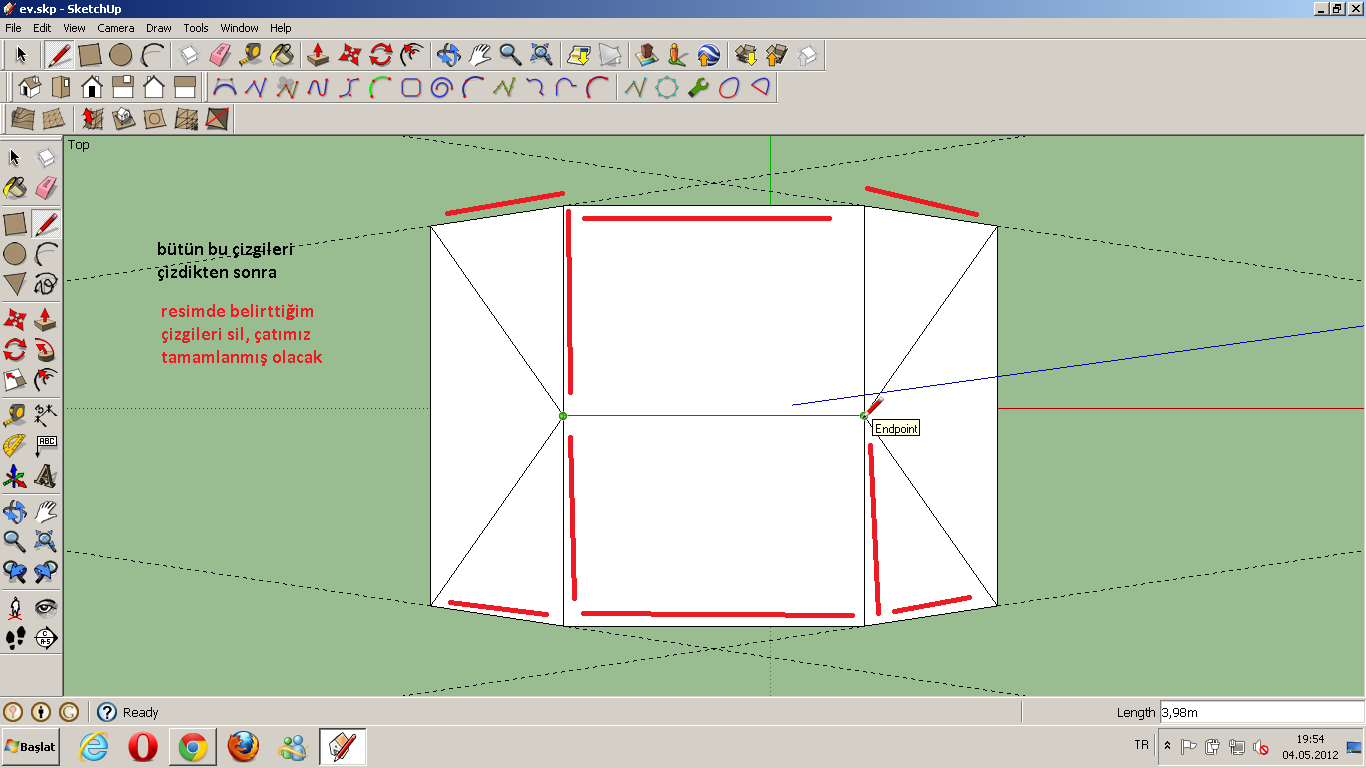Open the Edit menu
This screenshot has width=1366, height=768.
click(42, 28)
